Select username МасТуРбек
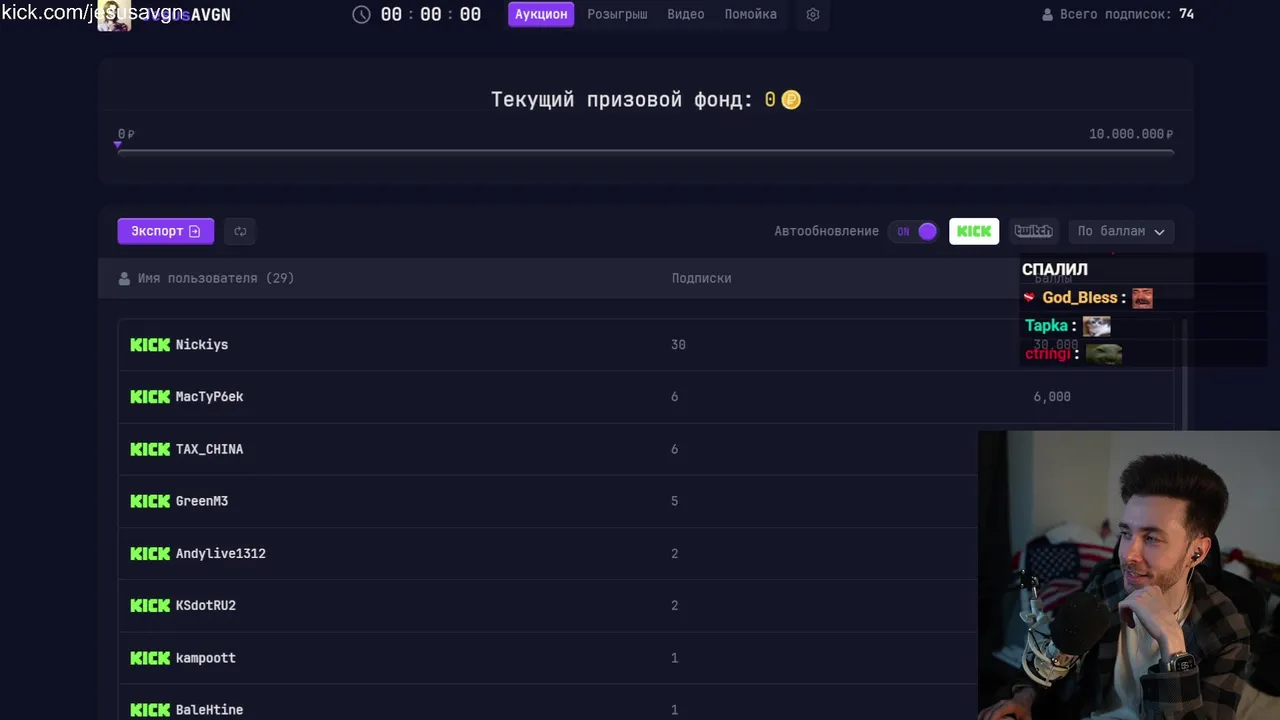The height and width of the screenshot is (720, 1280). tap(210, 397)
